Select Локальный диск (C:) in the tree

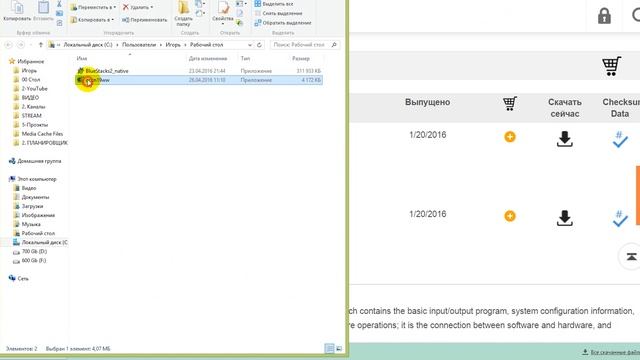click(44, 242)
